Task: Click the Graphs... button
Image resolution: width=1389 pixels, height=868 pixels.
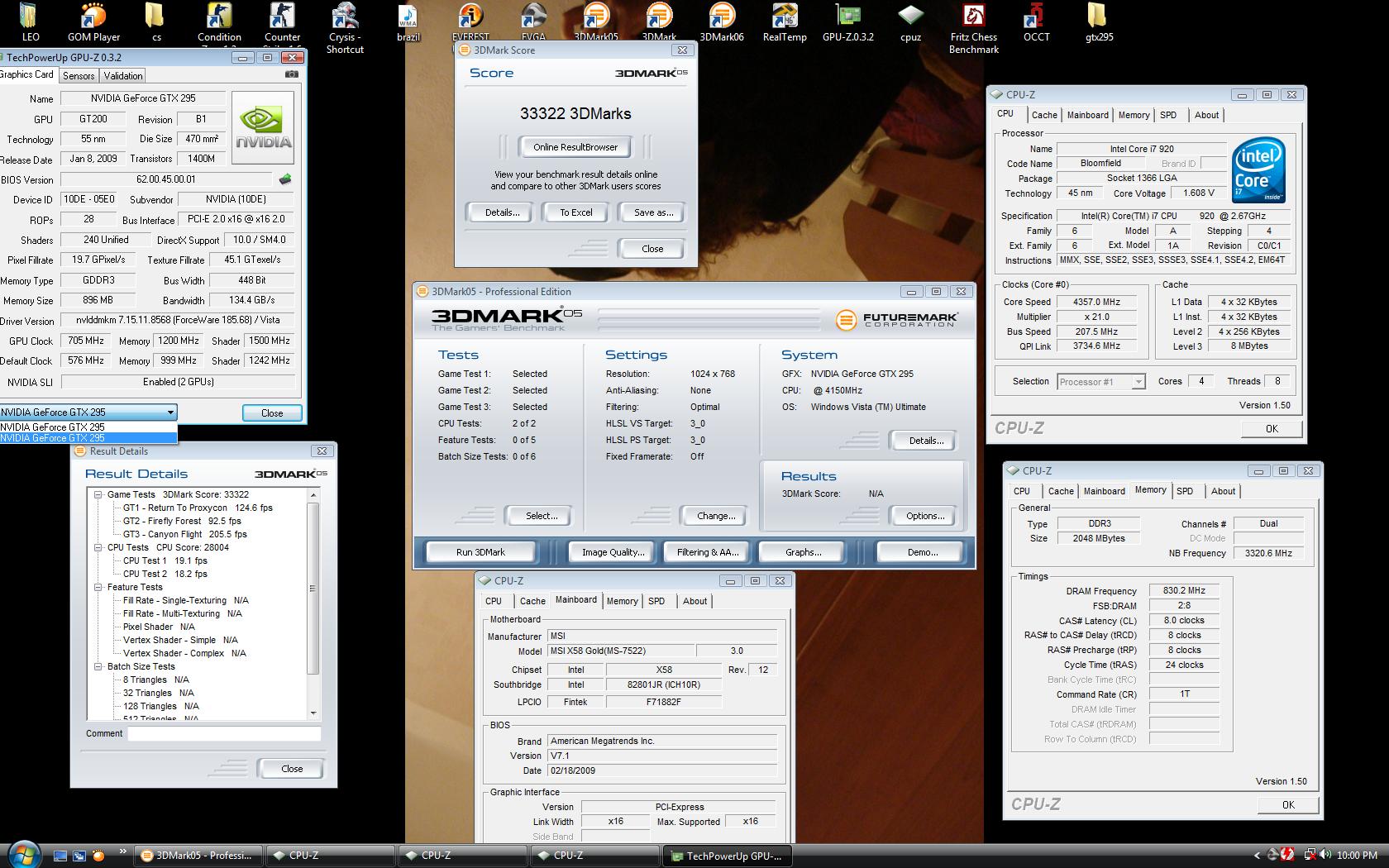Action: click(804, 552)
